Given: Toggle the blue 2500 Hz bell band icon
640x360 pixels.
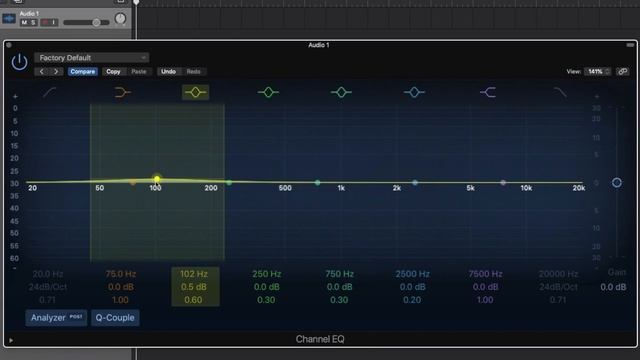Looking at the screenshot, I should pos(414,93).
